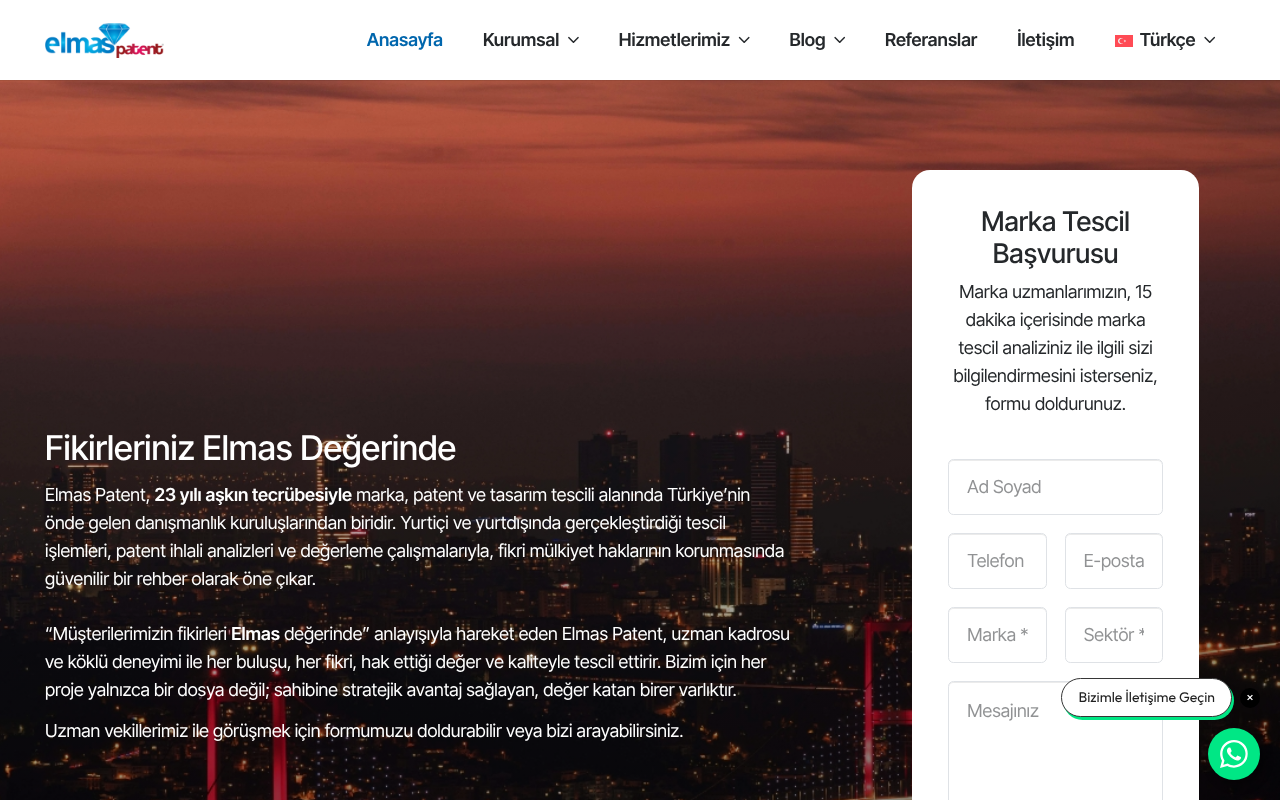Open the WhatsApp chat icon
Screen dimensions: 1280x800
pos(1234,754)
